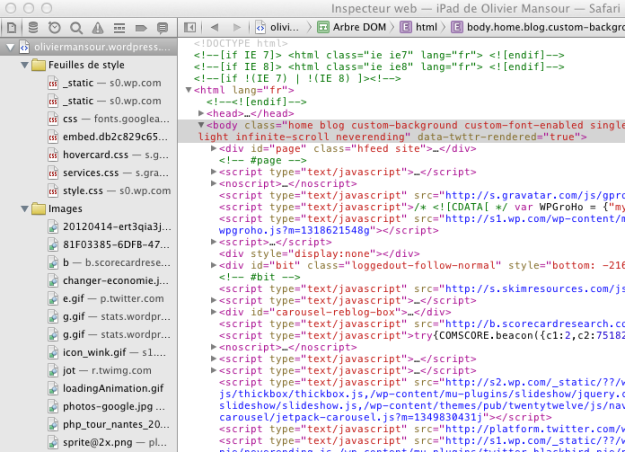Viewport: 625px width, 452px height.
Task: Select the Feuilles de style folder icon
Action: click(38, 65)
